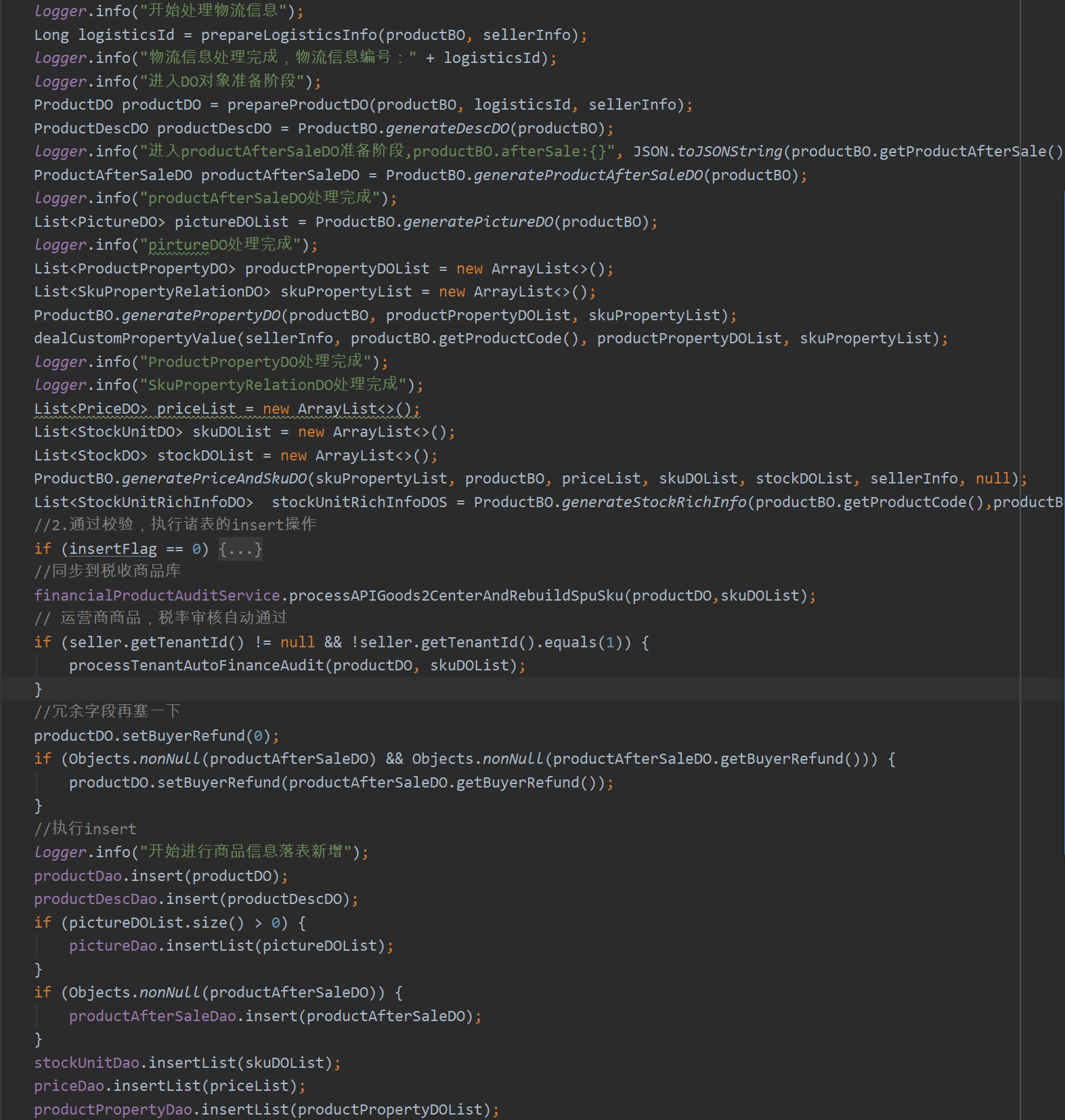Click the List<StockDO> stockDOList declaration
1065x1120 pixels.
click(236, 456)
